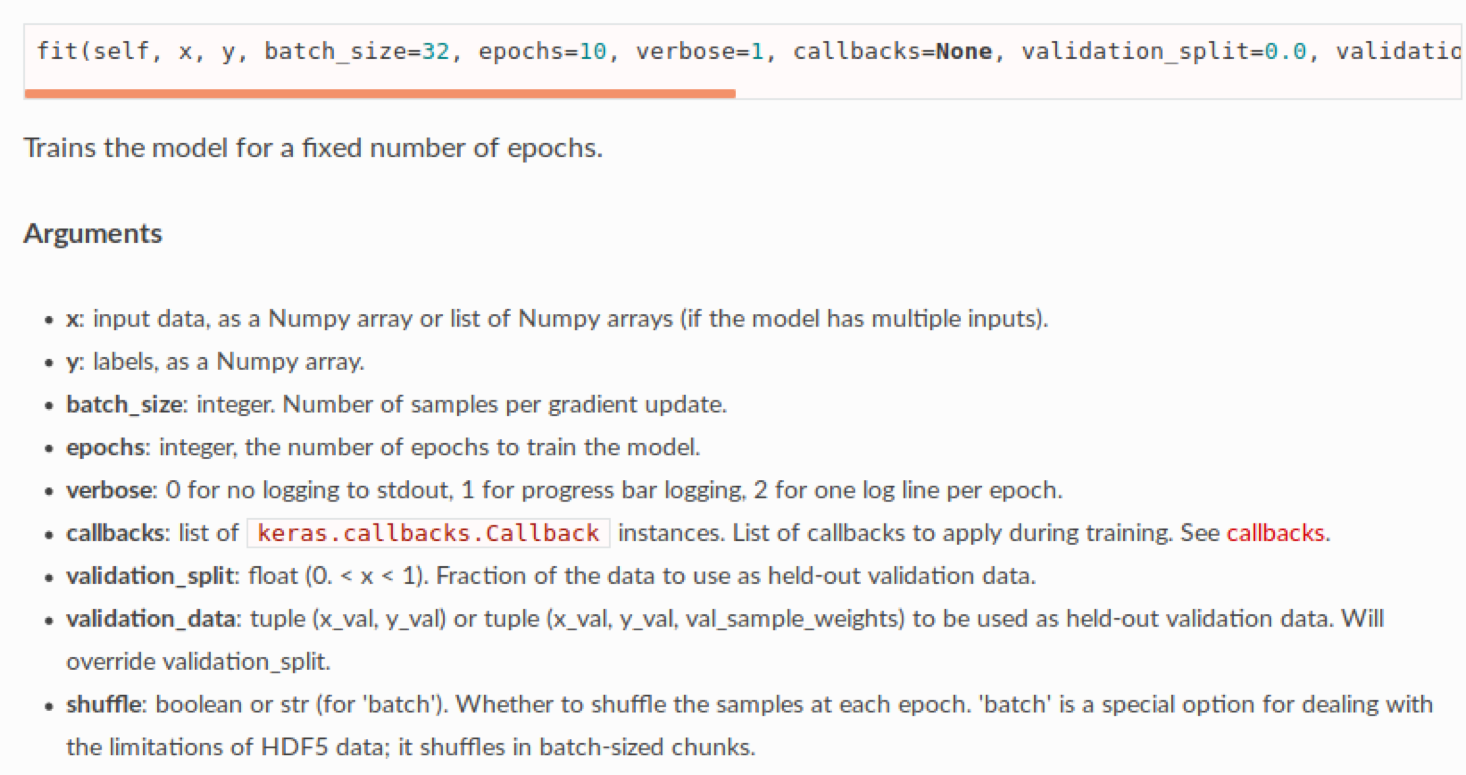The image size is (1466, 775).
Task: Click epochs=10 in the code signature
Action: pyautogui.click(x=543, y=51)
